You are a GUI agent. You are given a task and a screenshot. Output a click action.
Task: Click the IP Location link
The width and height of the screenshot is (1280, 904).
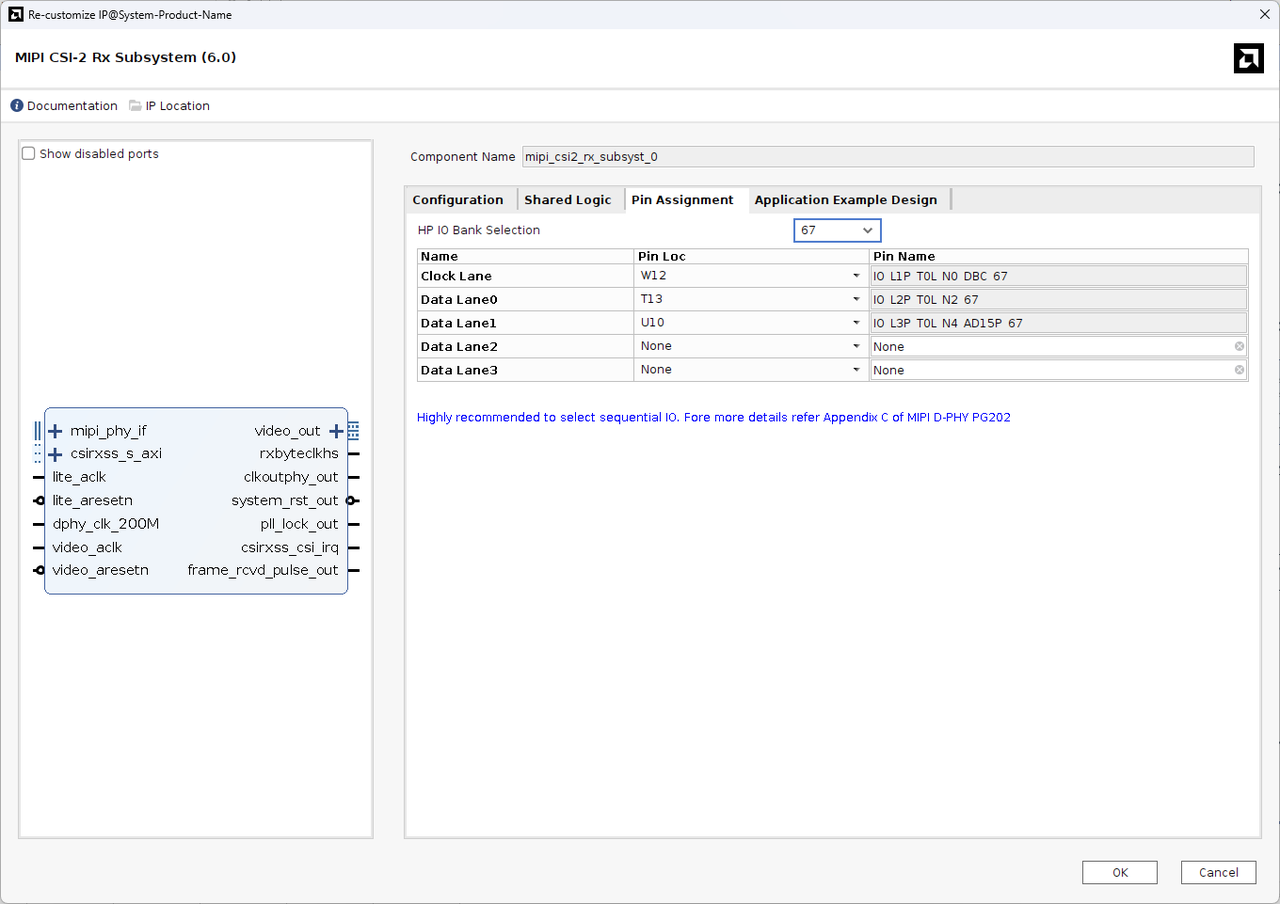coord(178,106)
